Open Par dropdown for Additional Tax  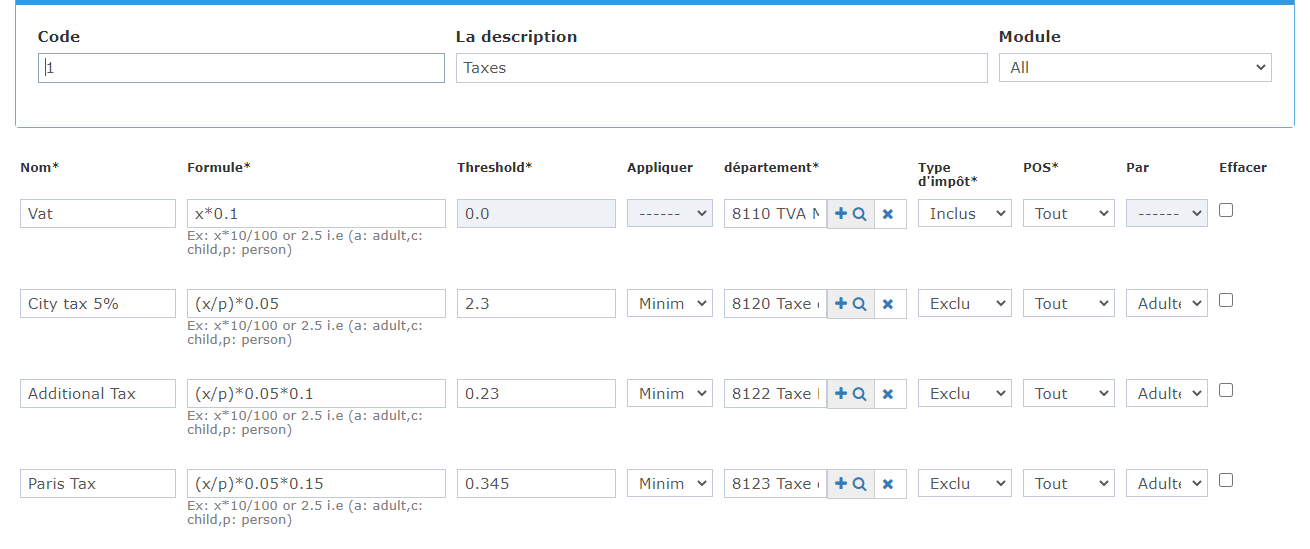point(1167,394)
